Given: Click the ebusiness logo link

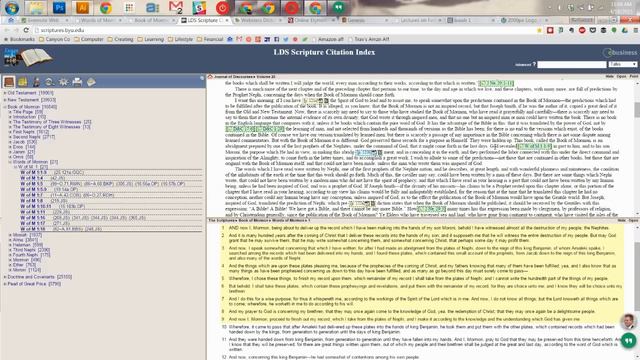Looking at the screenshot, I should point(620,53).
